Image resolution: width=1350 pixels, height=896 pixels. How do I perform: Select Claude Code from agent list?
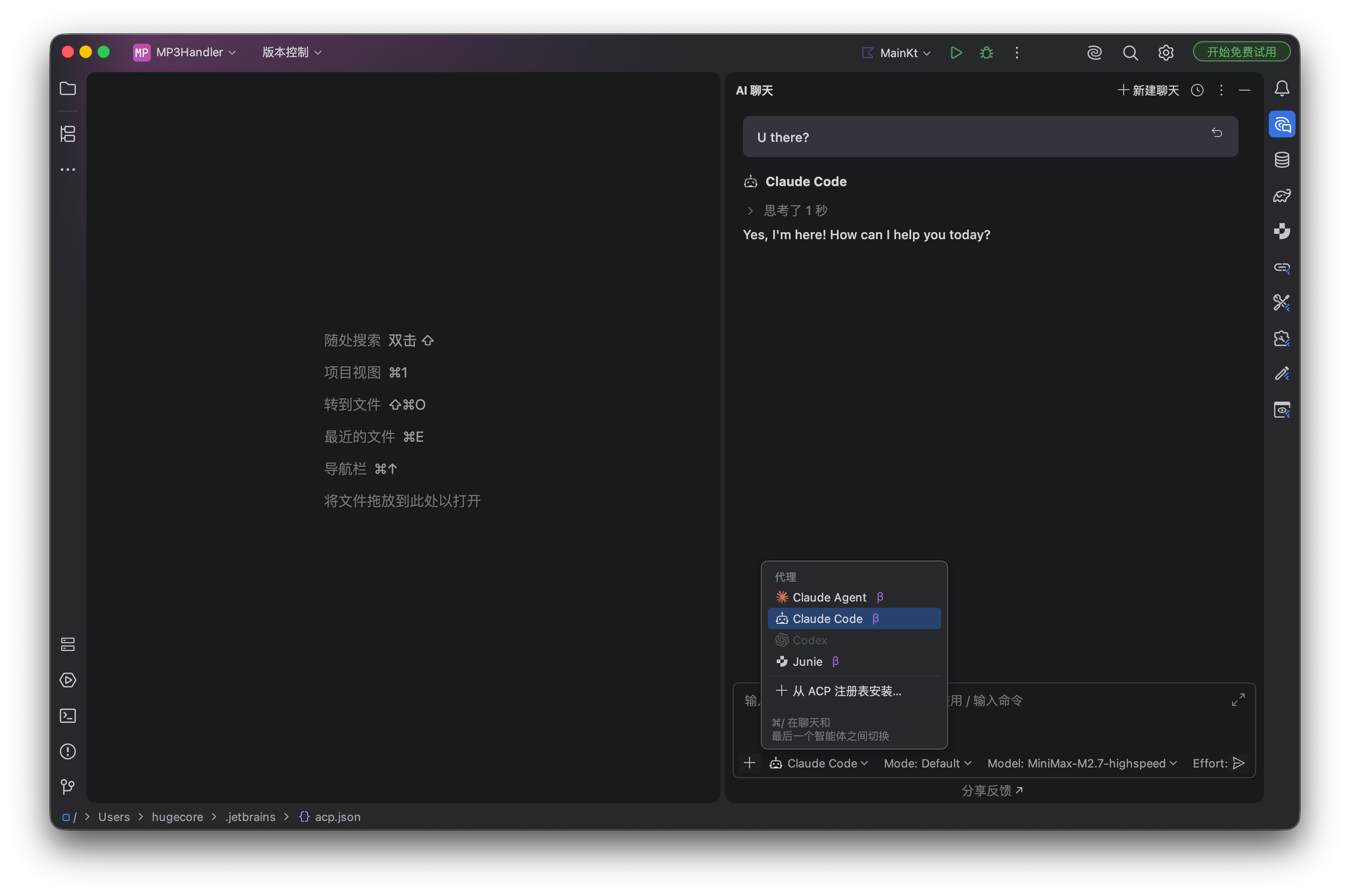(x=854, y=618)
